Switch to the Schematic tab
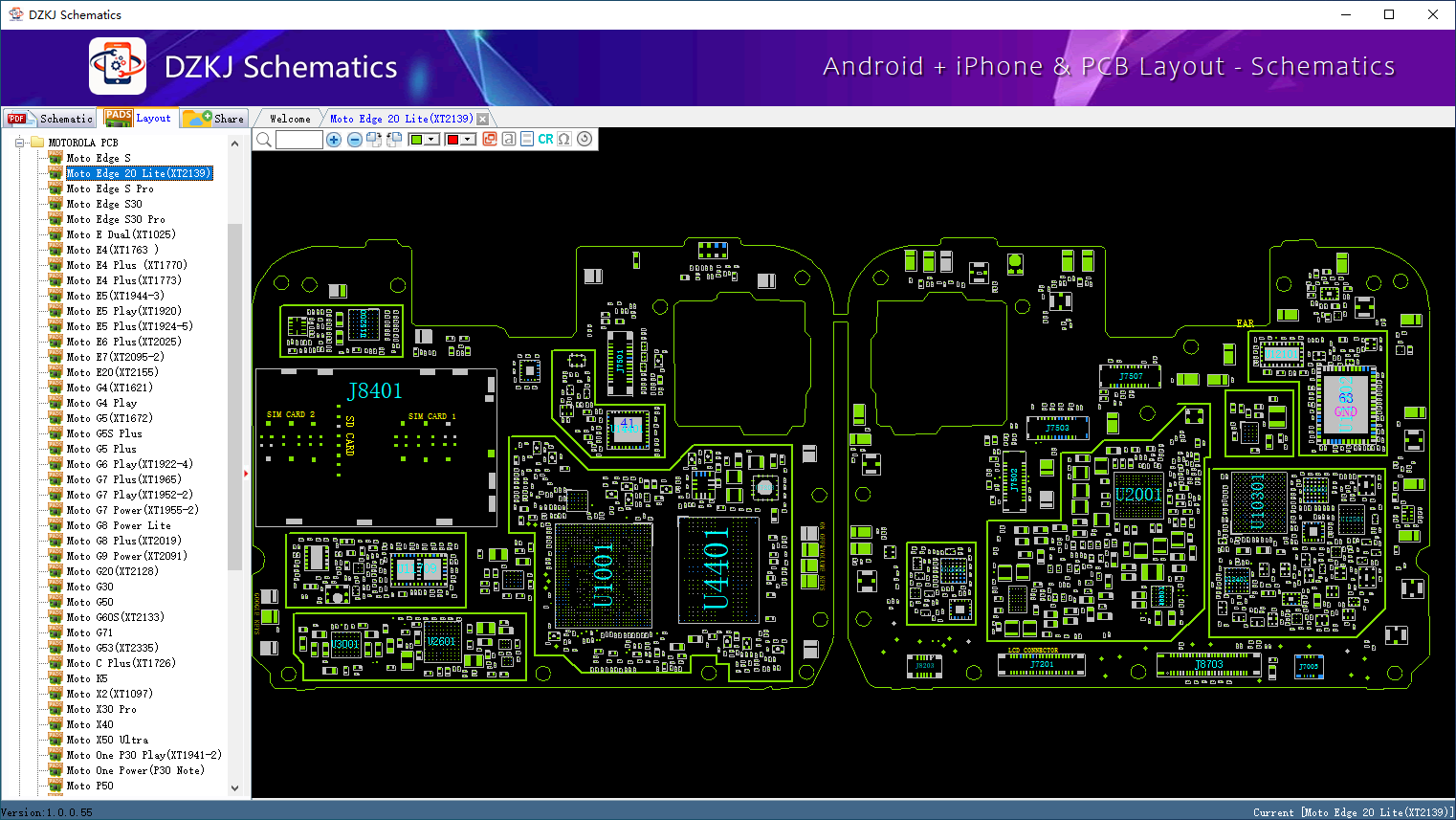The height and width of the screenshot is (820, 1456). (51, 119)
